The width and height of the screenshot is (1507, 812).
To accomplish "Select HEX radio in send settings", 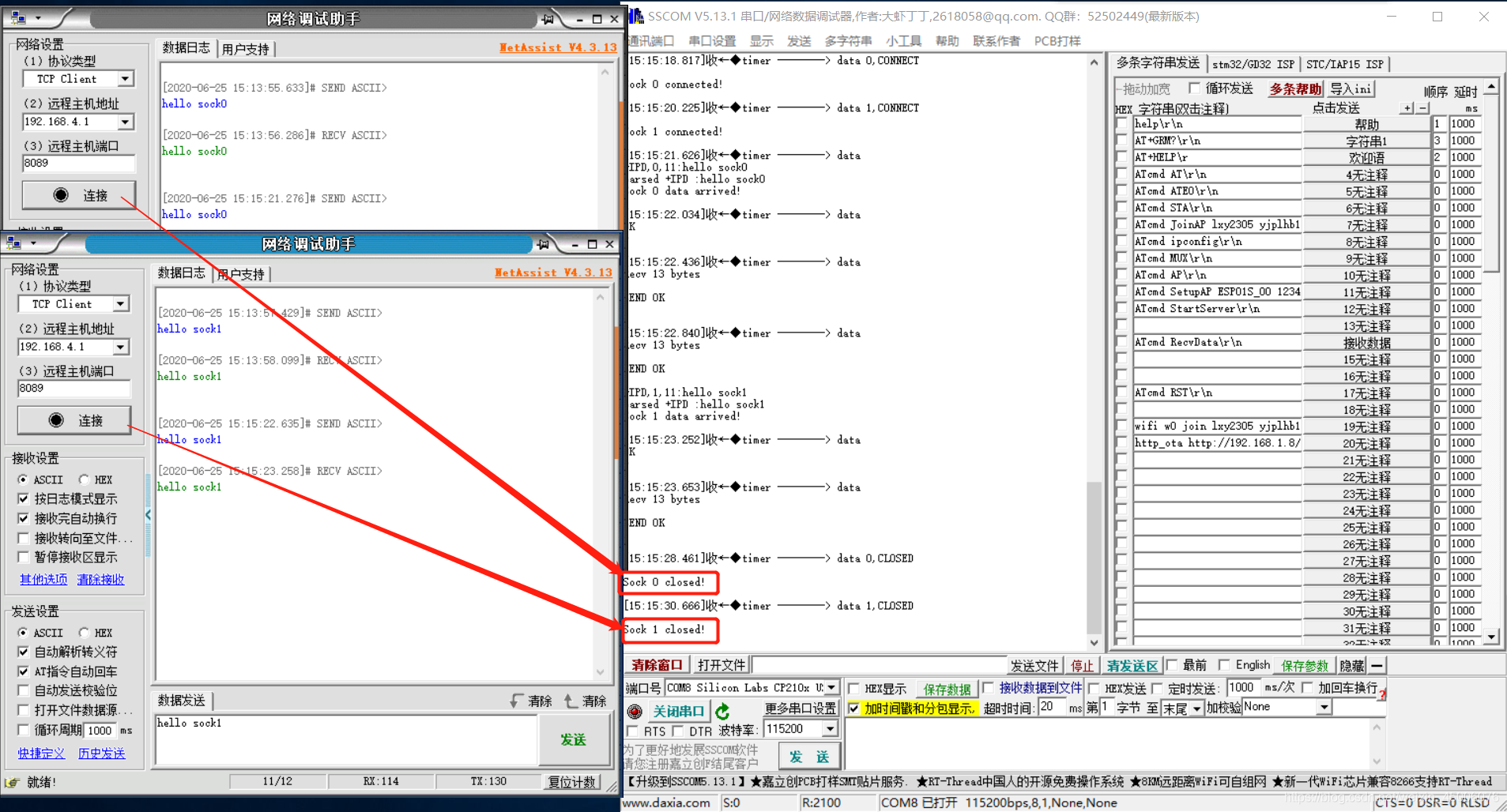I will 84,633.
